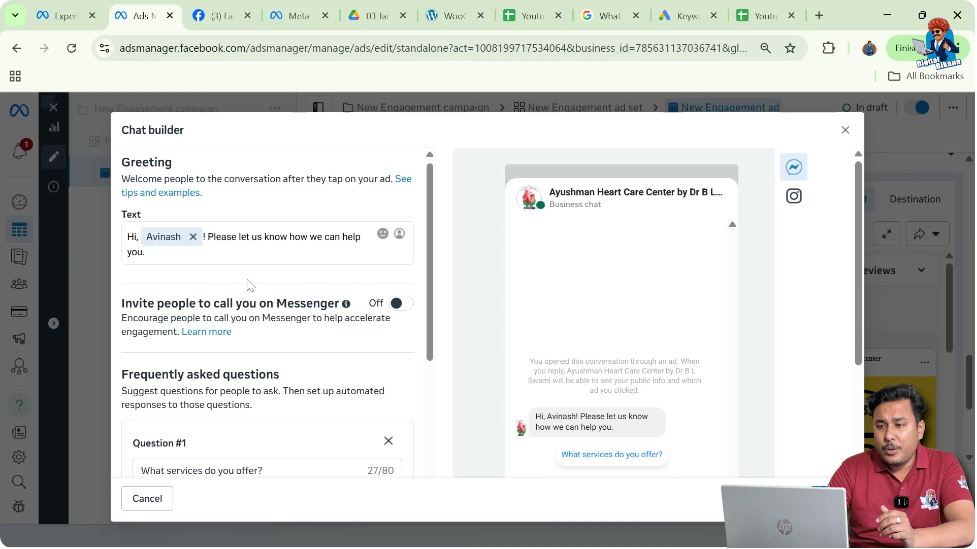This screenshot has height=549, width=977.
Task: Open New Engagement ad set breadcrumb
Action: coord(578,107)
